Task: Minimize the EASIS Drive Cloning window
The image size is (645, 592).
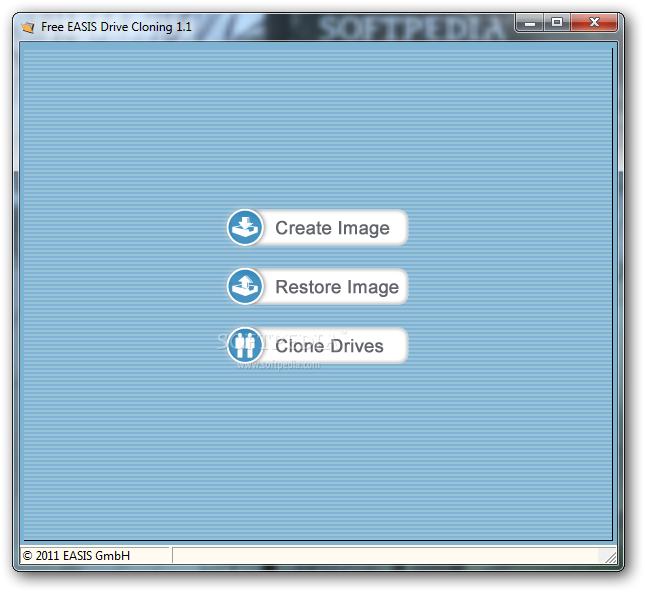Action: click(530, 22)
